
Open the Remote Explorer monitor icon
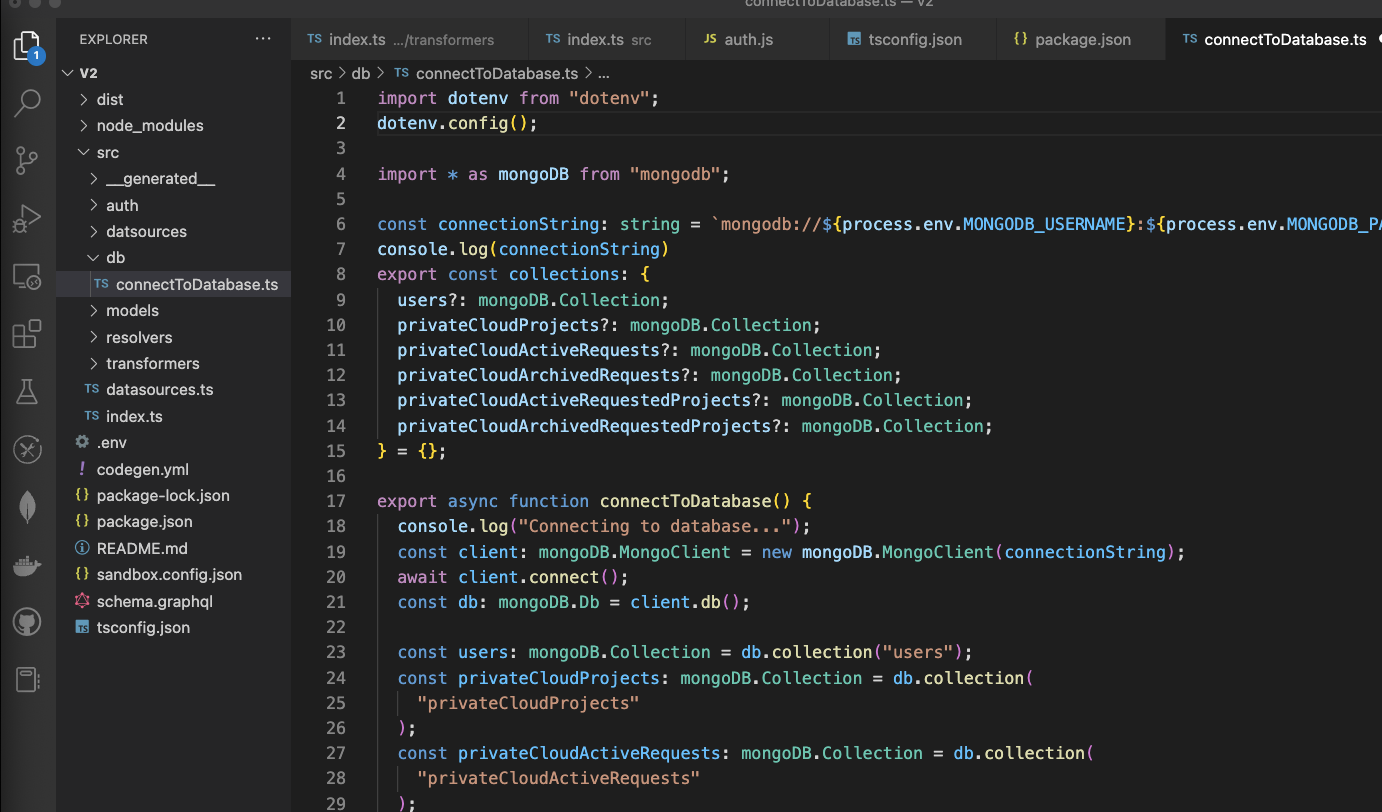click(x=27, y=277)
